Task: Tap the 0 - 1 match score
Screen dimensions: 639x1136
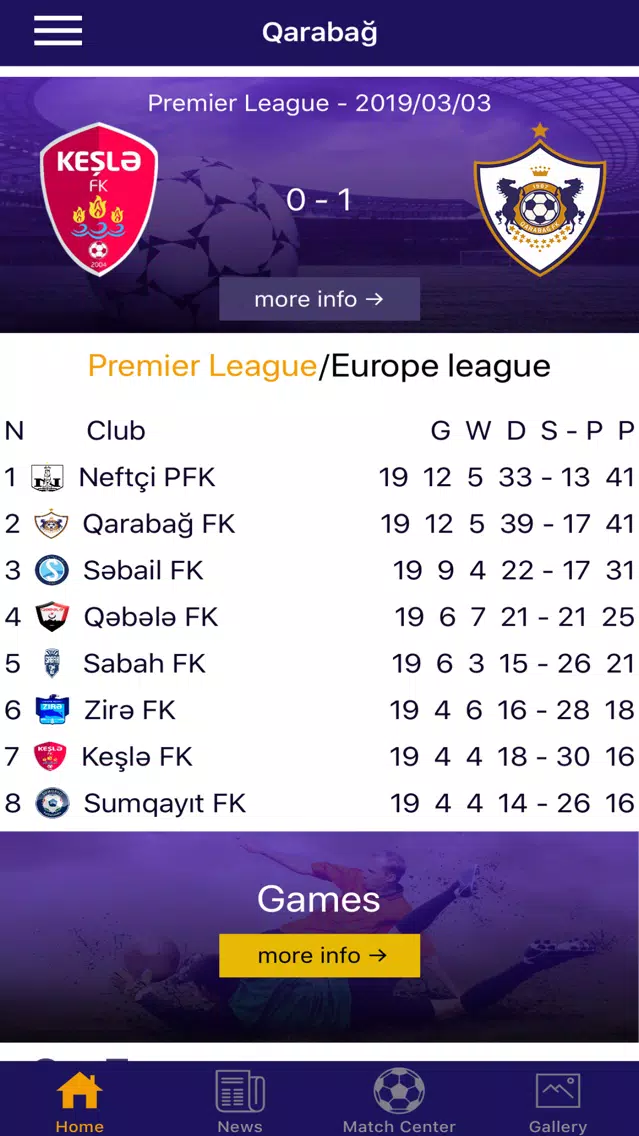Action: [x=320, y=200]
